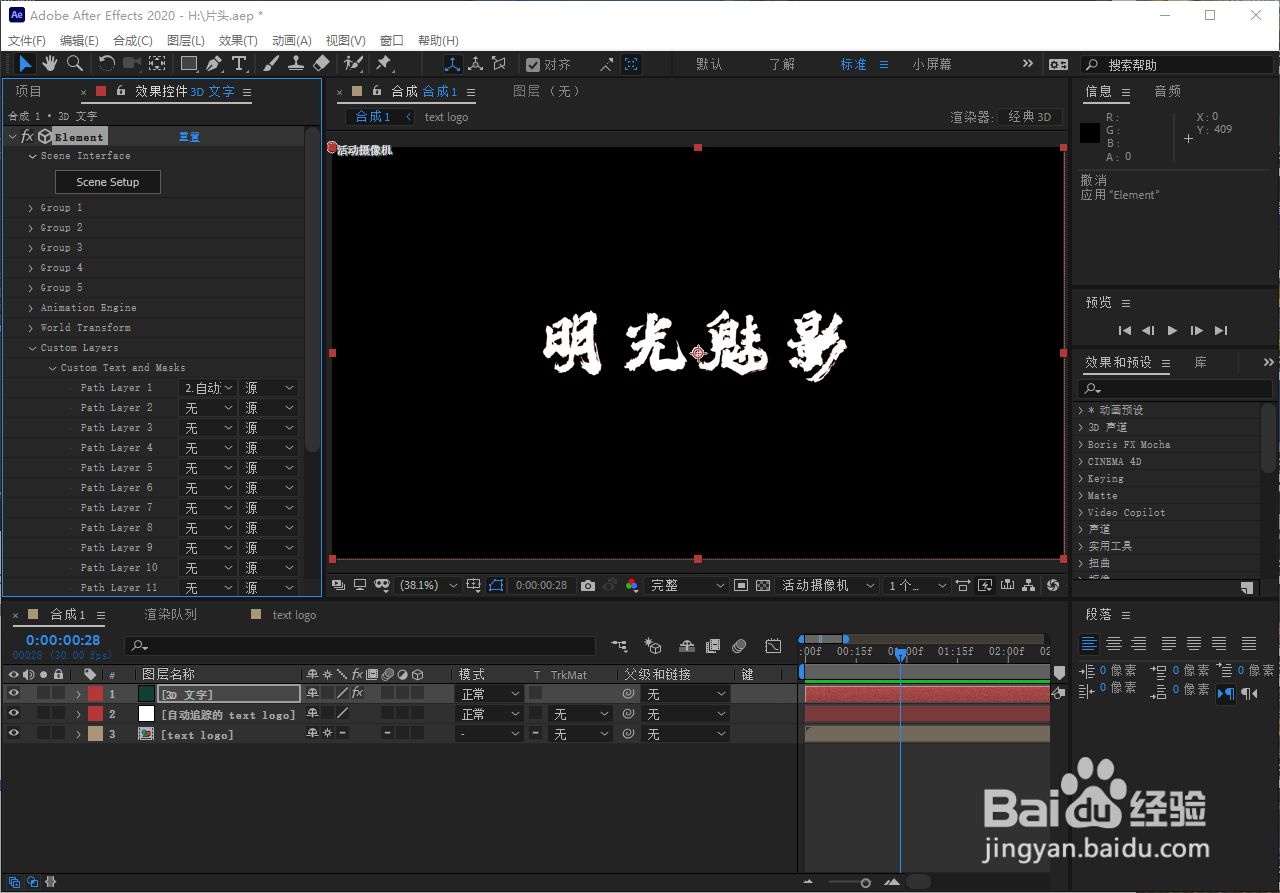Open the Graph Editor in the timeline
Viewport: 1280px width, 893px height.
tap(773, 647)
